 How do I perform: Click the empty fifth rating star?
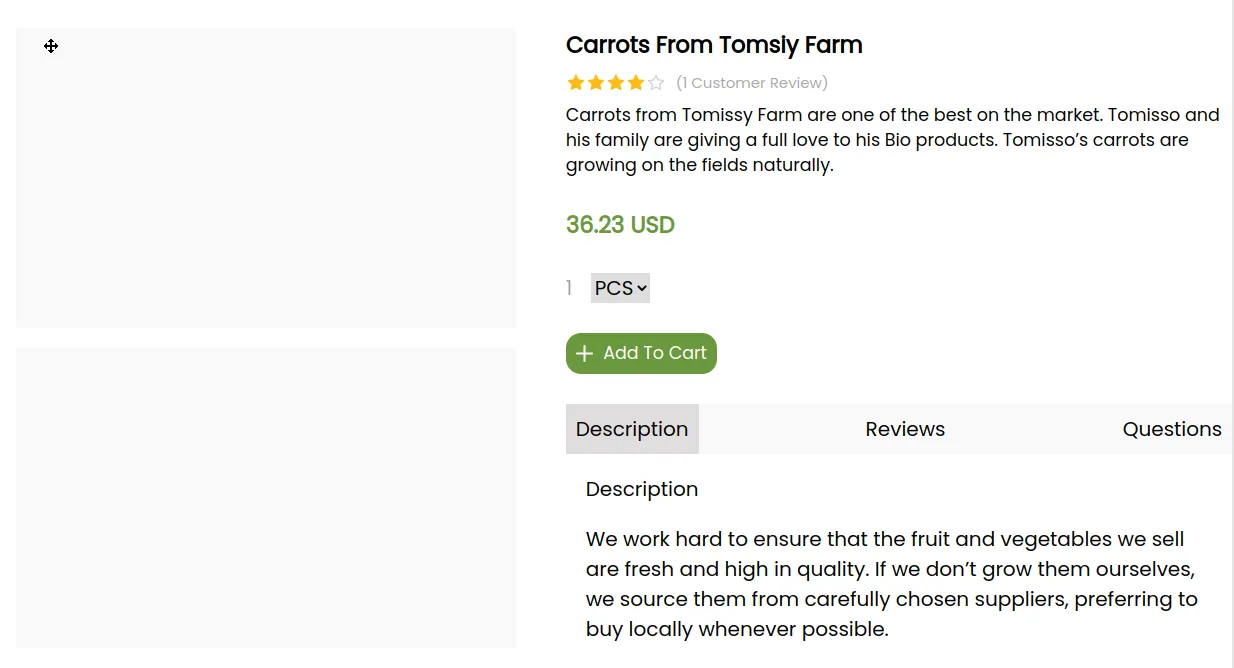click(x=656, y=83)
